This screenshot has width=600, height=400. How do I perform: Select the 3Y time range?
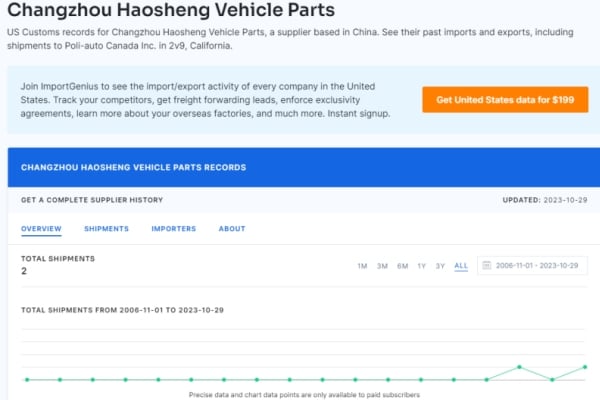point(440,266)
